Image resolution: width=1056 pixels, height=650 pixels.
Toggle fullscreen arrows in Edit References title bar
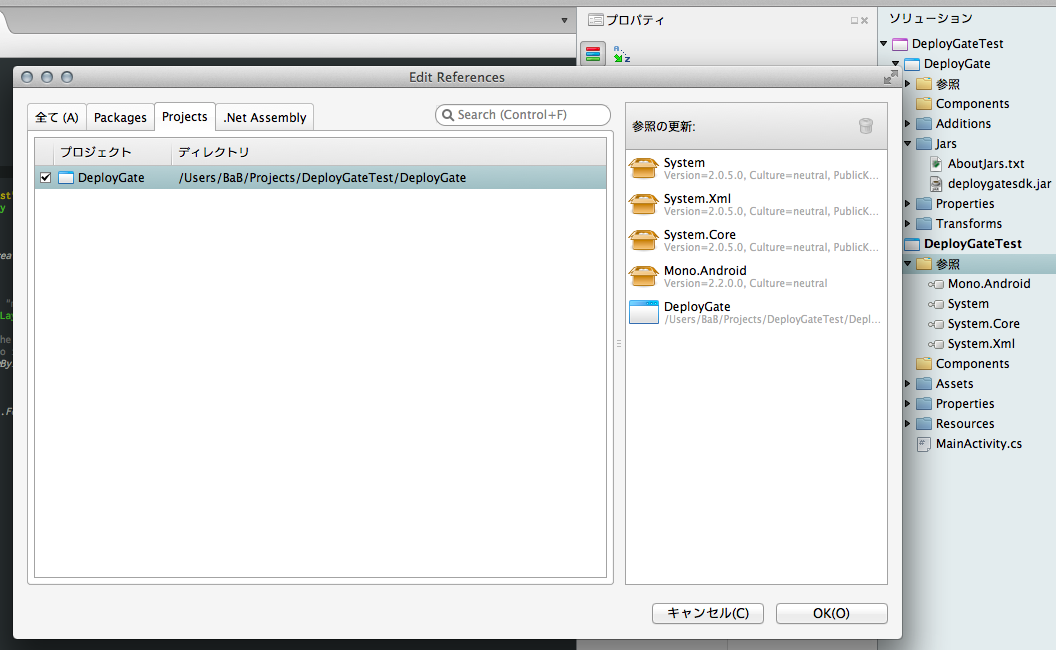click(x=890, y=77)
